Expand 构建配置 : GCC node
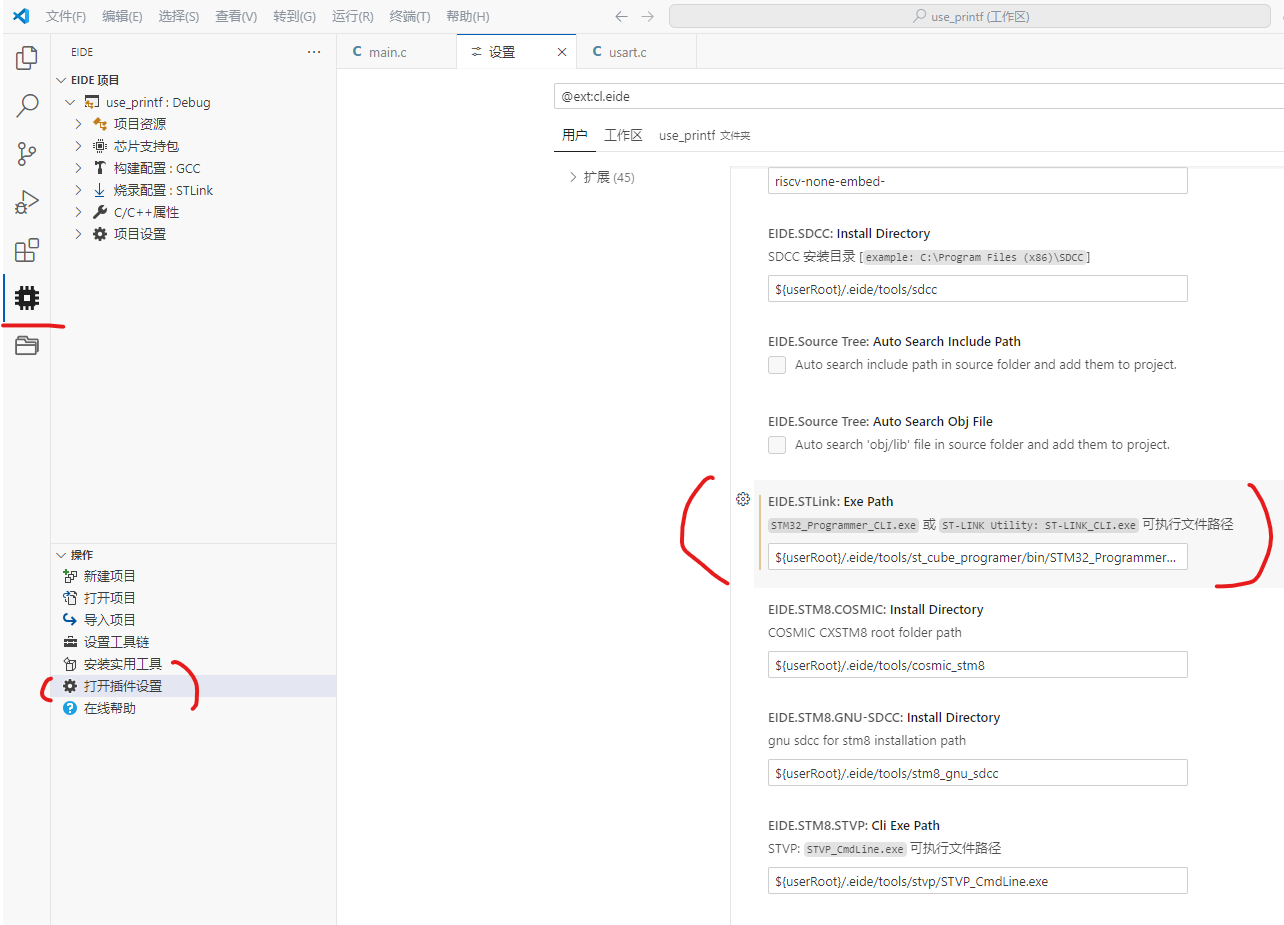Screen dimensions: 1284x925 click(x=79, y=168)
